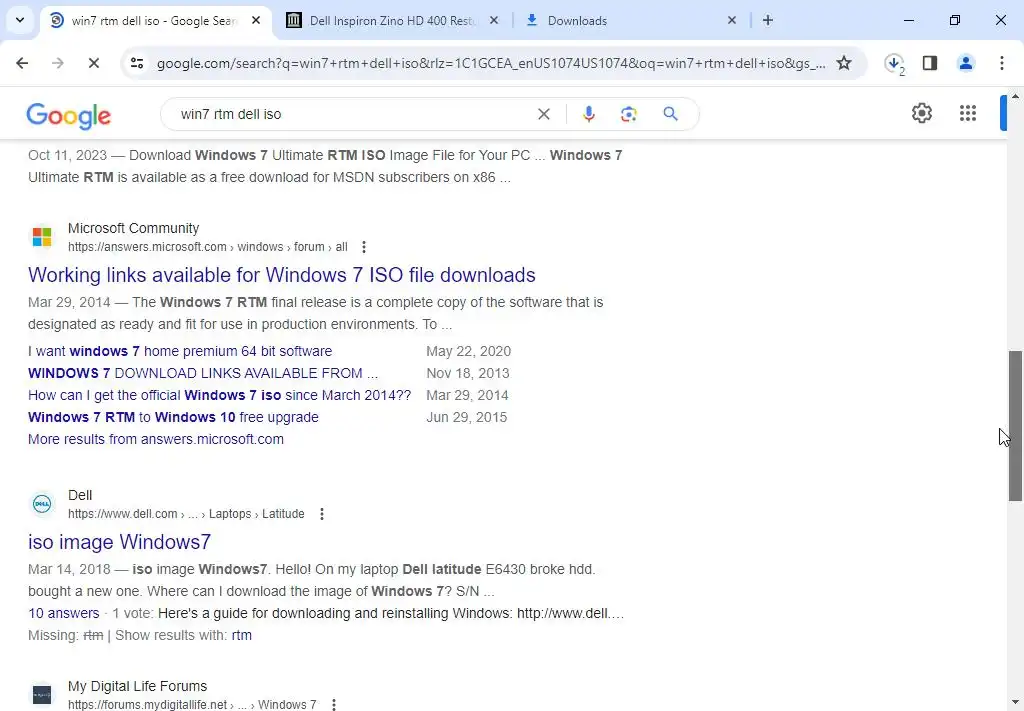
Task: Restore down the Chrome window
Action: (x=955, y=20)
